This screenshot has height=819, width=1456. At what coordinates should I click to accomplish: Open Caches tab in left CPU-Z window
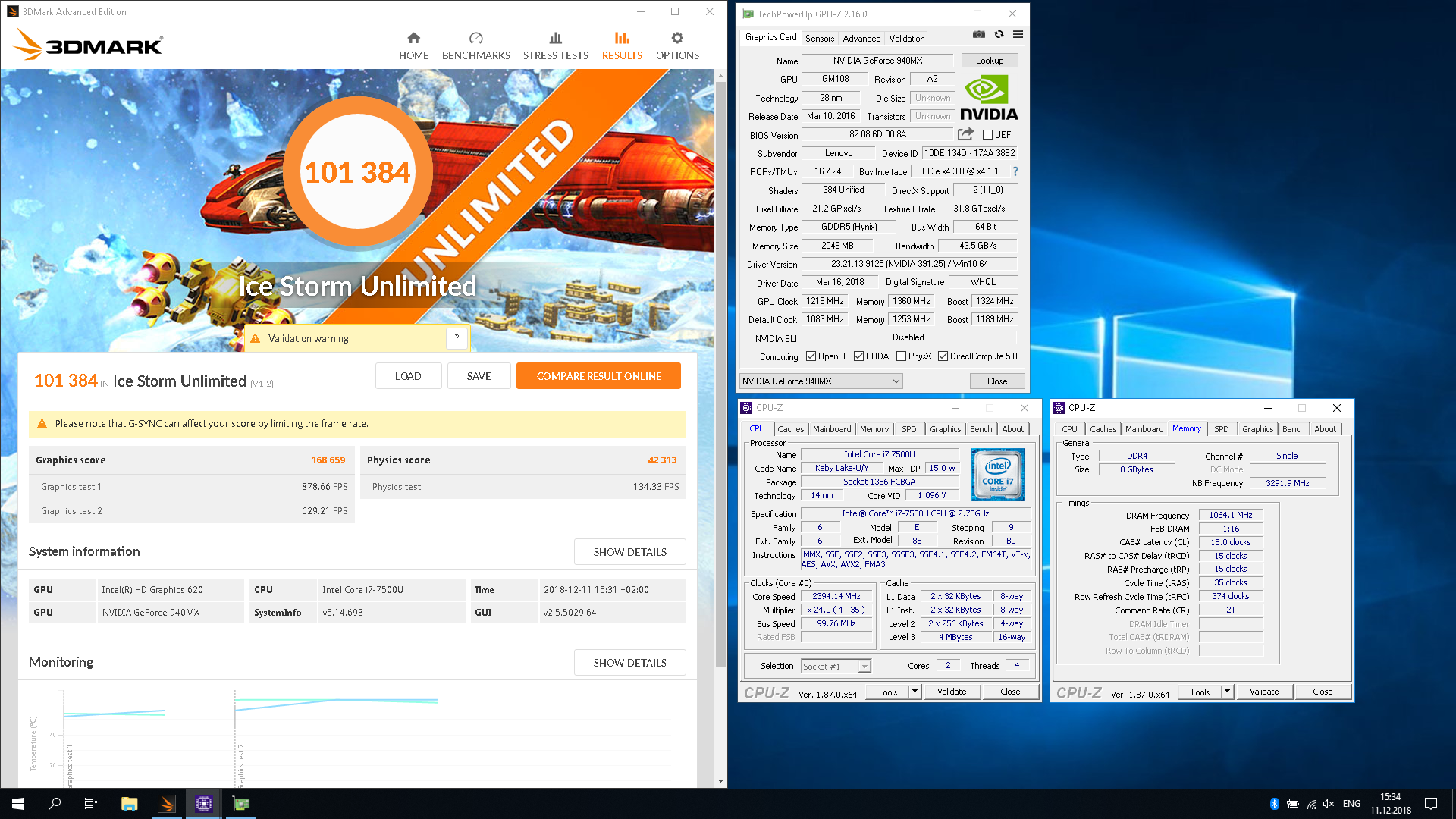pos(790,429)
